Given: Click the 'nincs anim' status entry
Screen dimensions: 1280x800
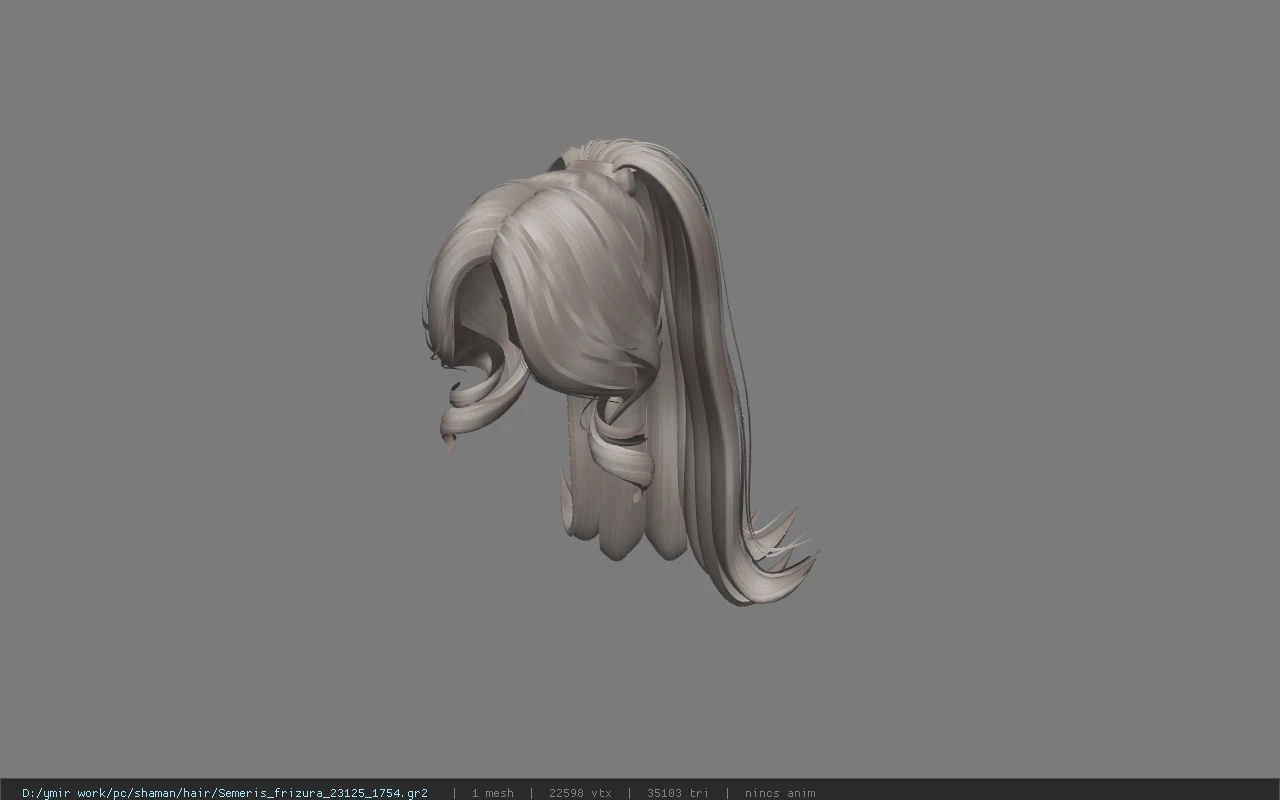Looking at the screenshot, I should tap(780, 793).
